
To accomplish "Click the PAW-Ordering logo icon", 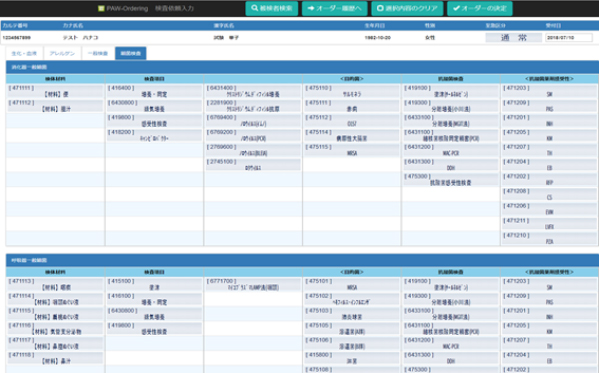I will [x=101, y=8].
